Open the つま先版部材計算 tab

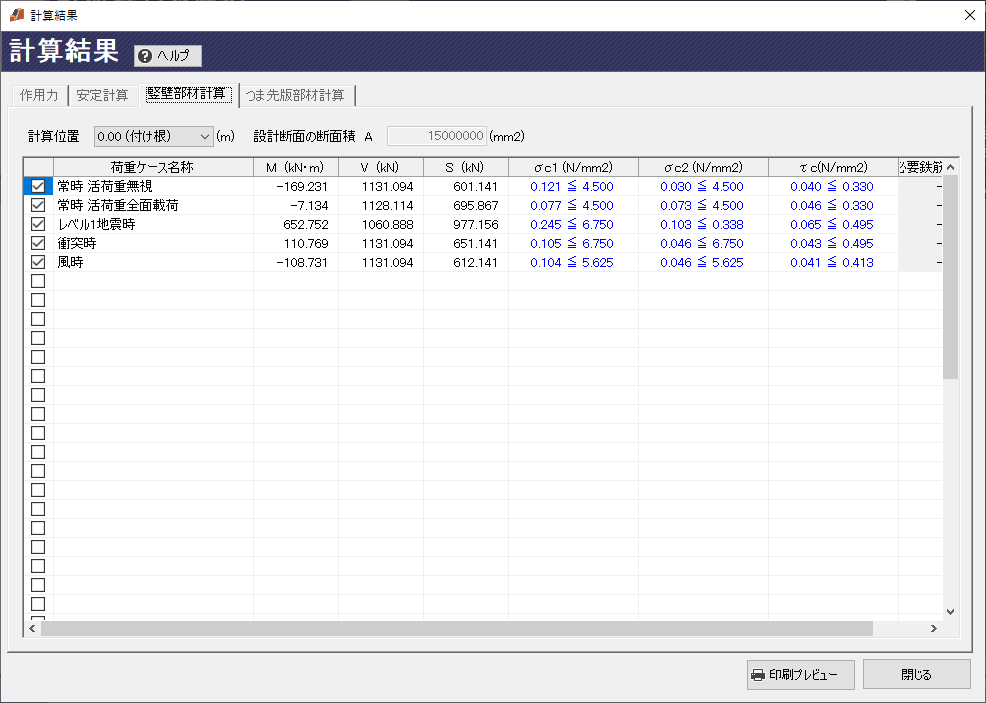pyautogui.click(x=296, y=96)
